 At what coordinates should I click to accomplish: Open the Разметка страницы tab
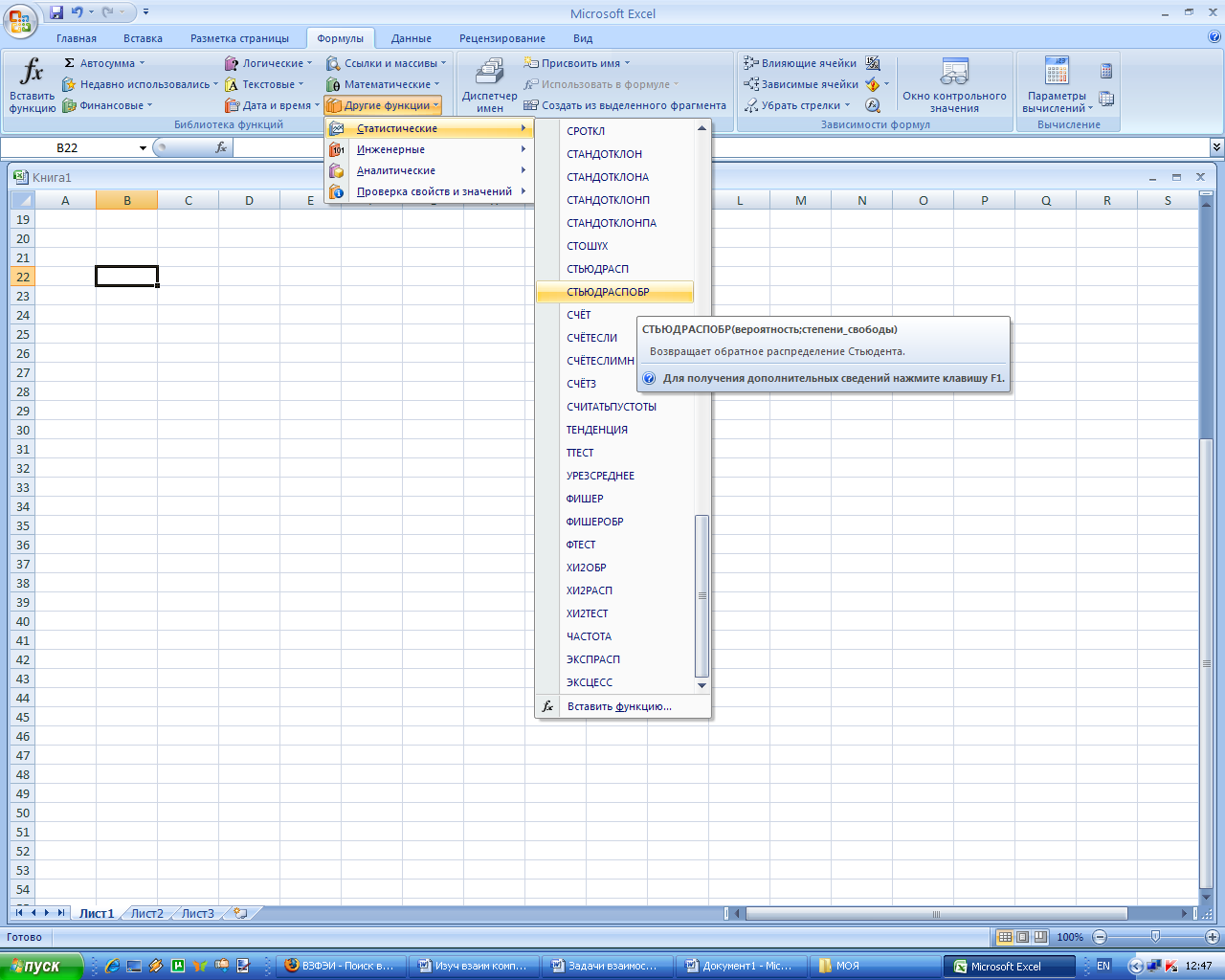(x=239, y=38)
